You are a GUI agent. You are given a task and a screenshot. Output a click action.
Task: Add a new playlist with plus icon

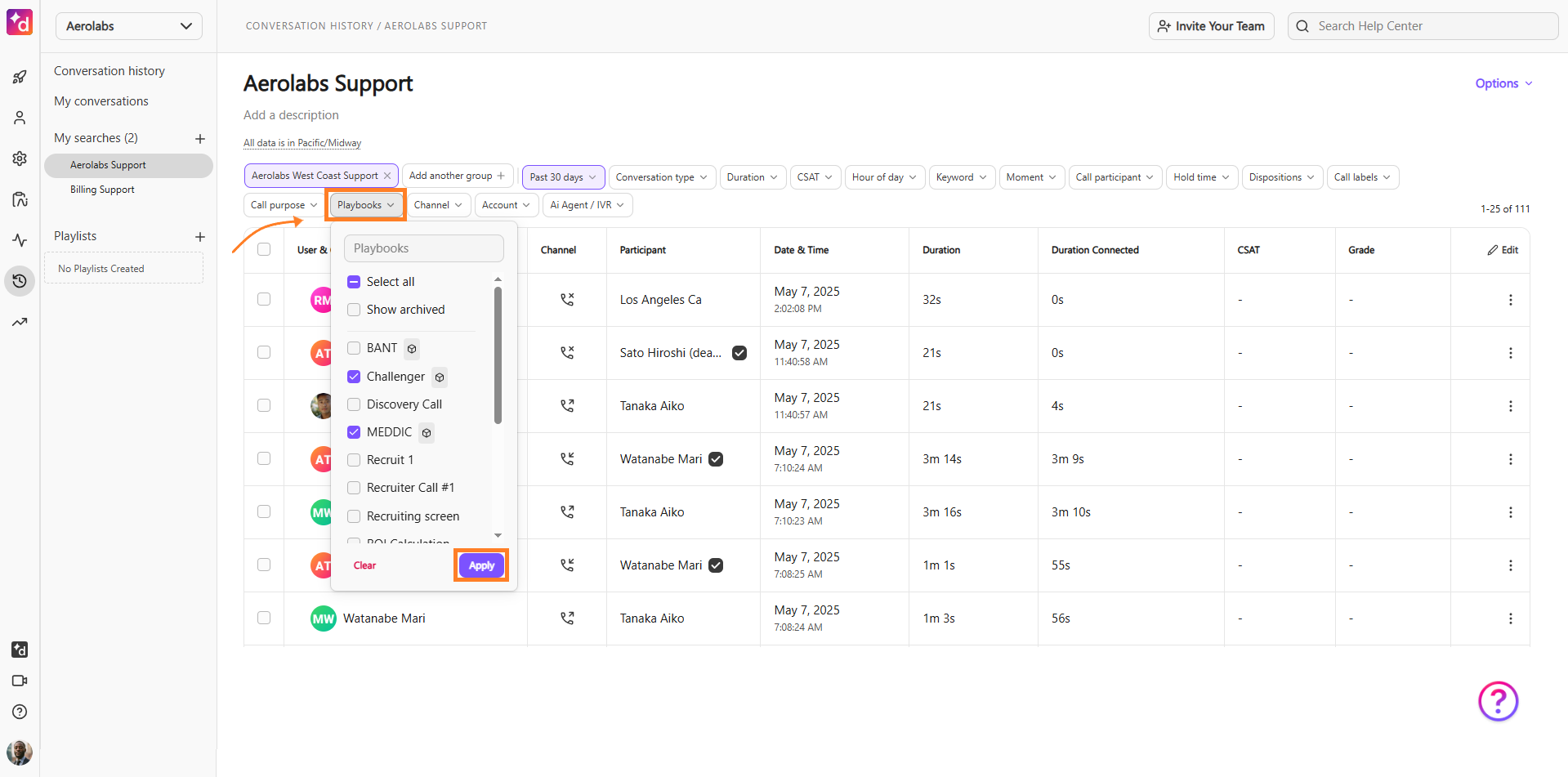[x=200, y=237]
